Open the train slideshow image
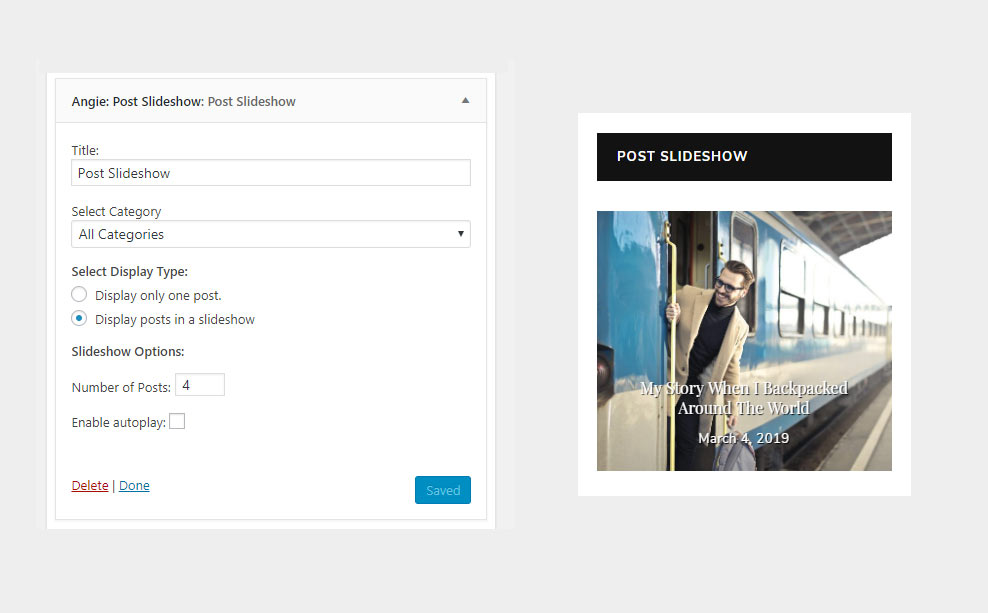Screen dimensions: 988x613 [744, 300]
